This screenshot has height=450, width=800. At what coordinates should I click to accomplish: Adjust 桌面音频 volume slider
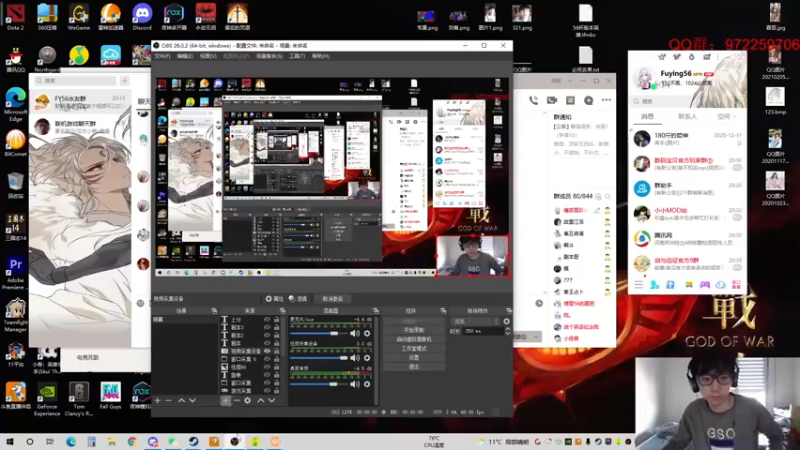click(x=318, y=384)
